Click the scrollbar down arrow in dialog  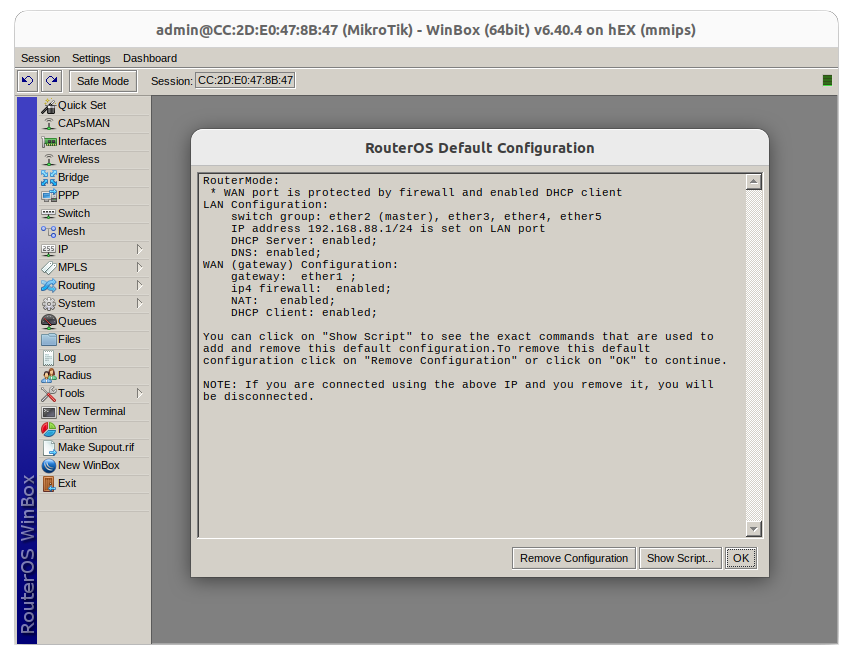click(754, 528)
